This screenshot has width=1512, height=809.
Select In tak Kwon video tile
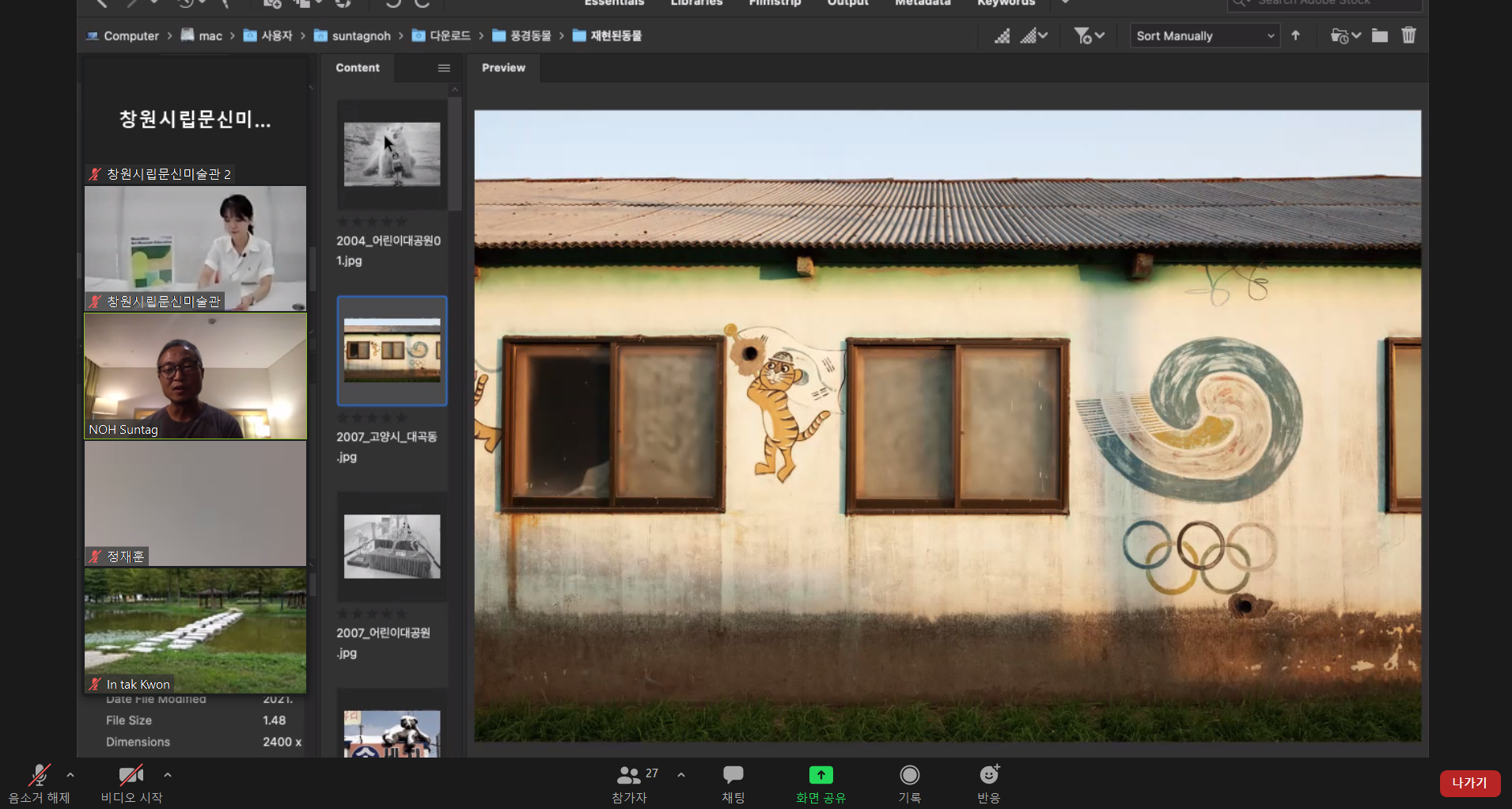(195, 631)
